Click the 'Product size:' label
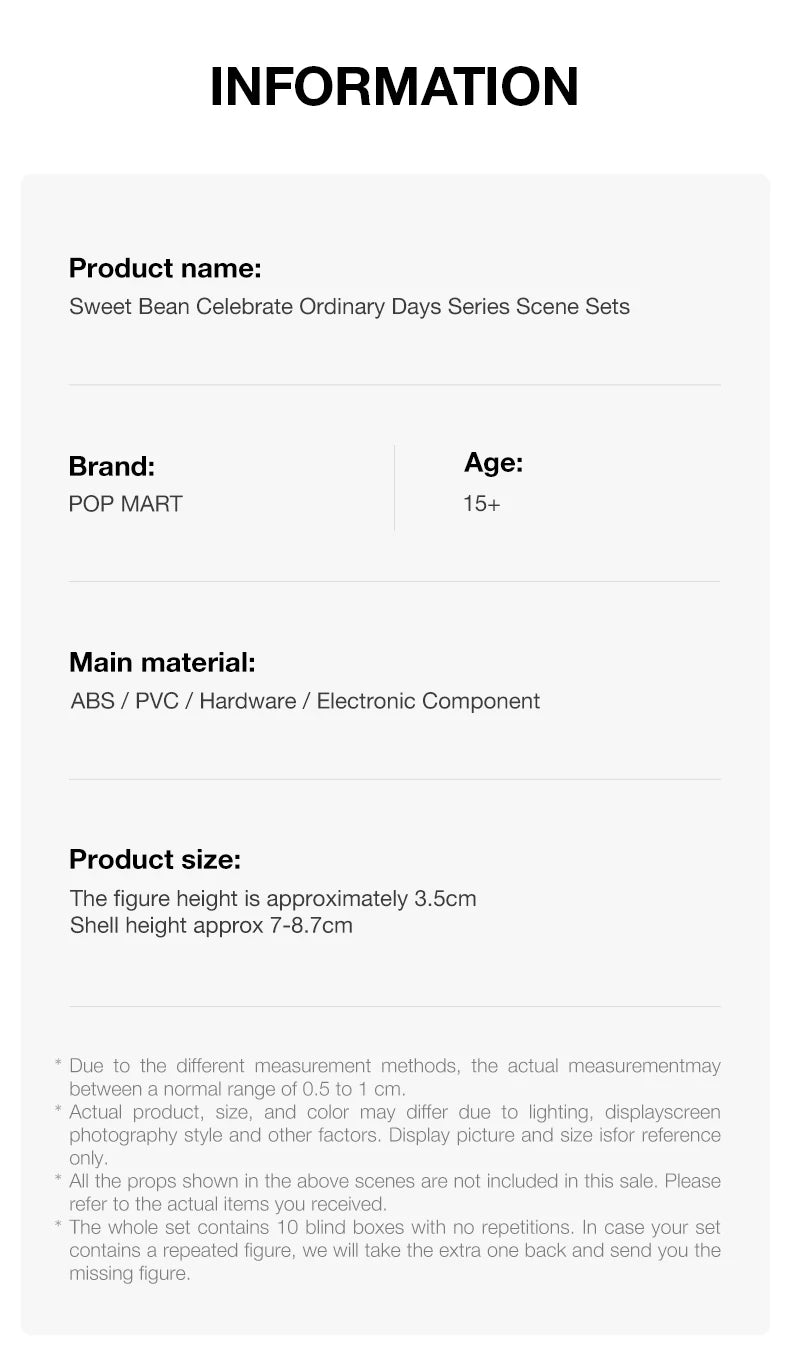Image resolution: width=790 pixels, height=1360 pixels. pos(155,859)
